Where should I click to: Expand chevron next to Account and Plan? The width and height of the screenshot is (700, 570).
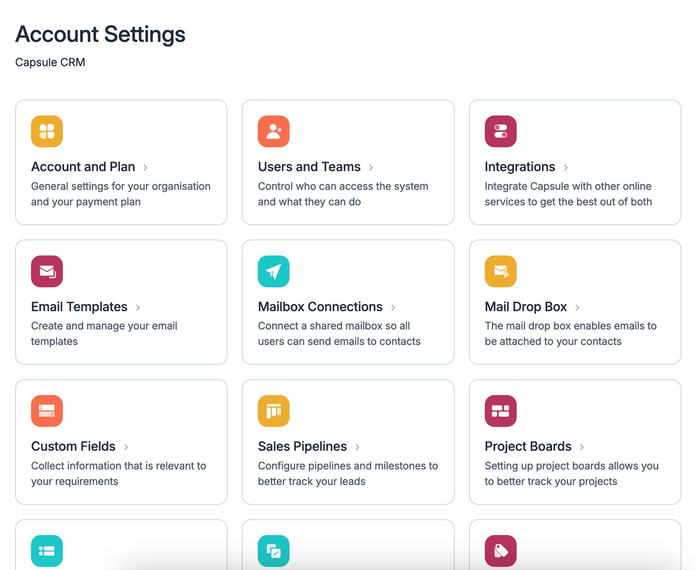(x=145, y=167)
